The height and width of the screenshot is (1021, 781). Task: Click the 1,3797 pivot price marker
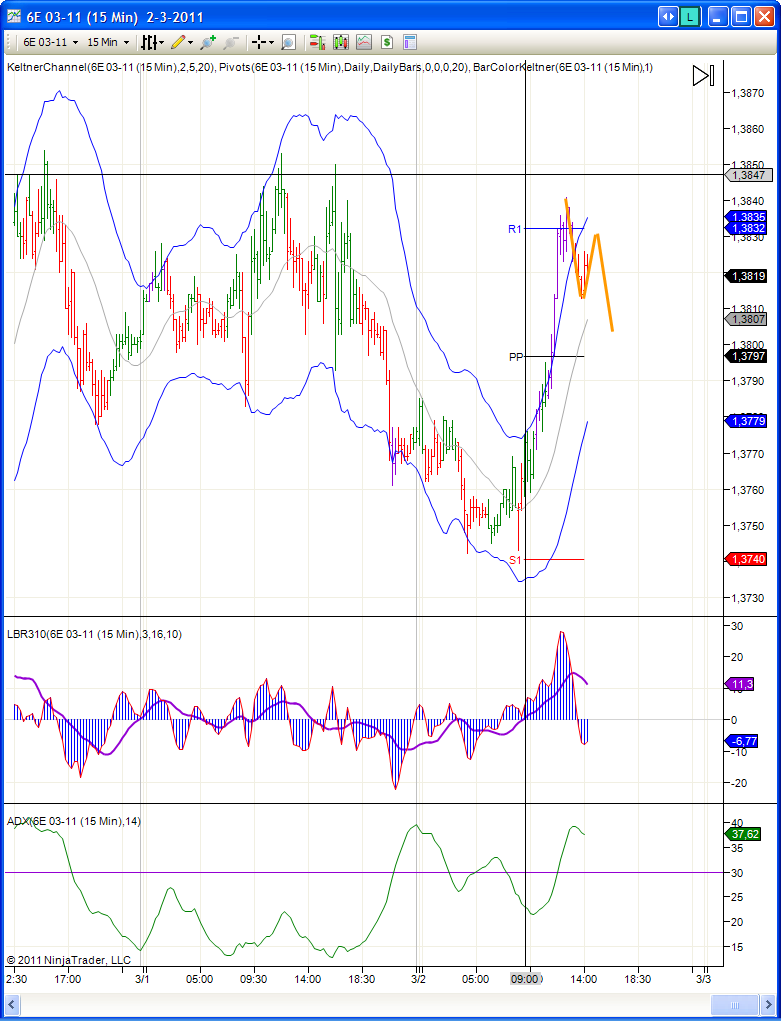745,356
